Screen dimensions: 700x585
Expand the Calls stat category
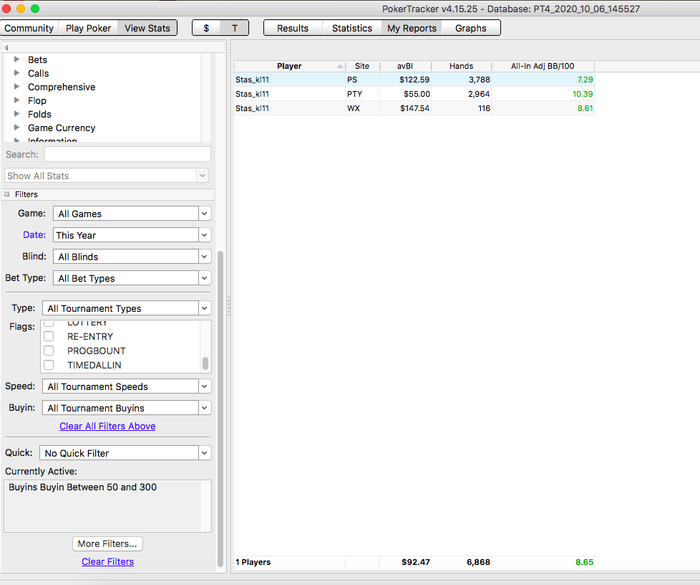click(17, 73)
